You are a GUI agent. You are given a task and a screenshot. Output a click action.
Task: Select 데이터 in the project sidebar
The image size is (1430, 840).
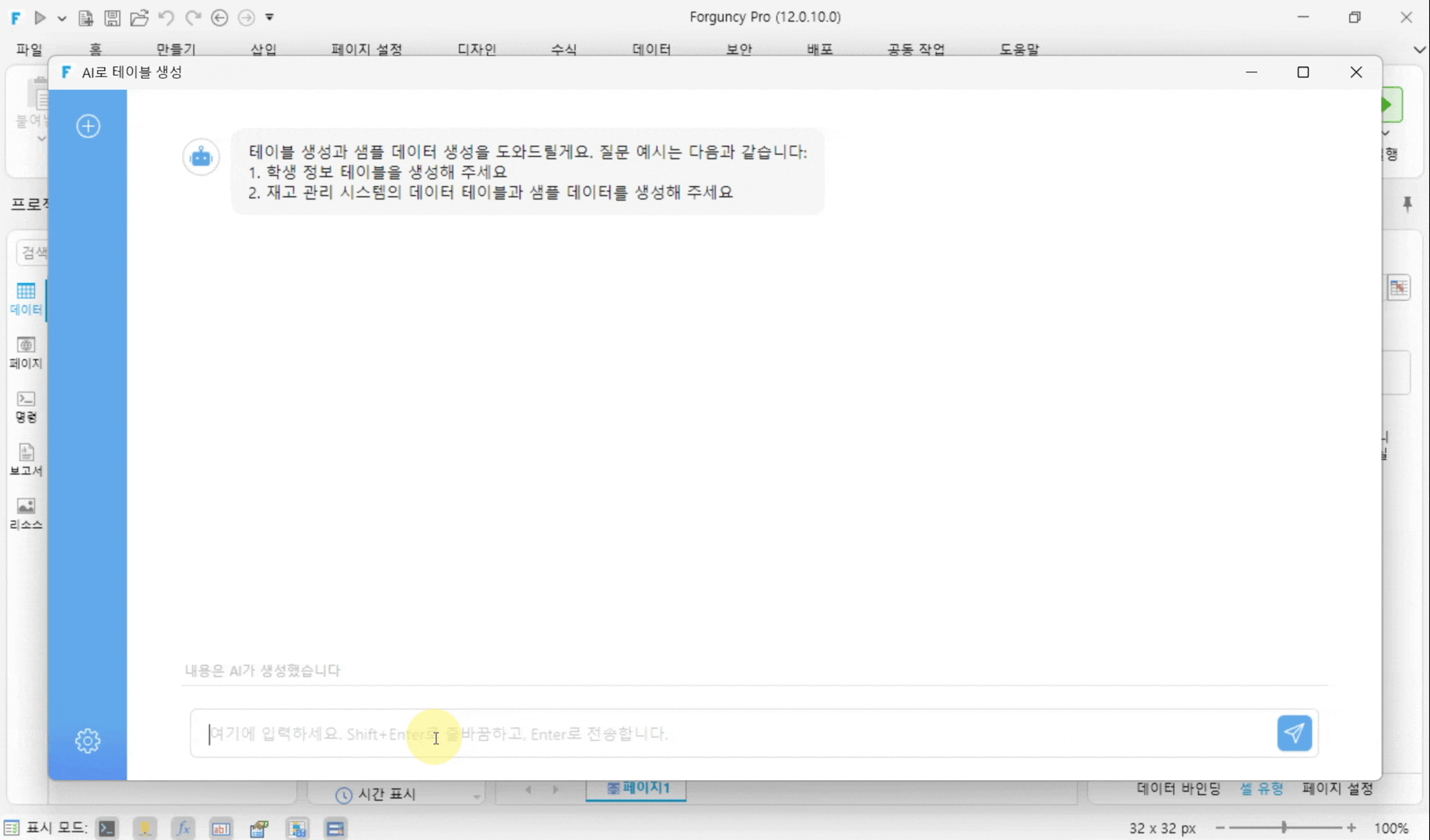(26, 299)
